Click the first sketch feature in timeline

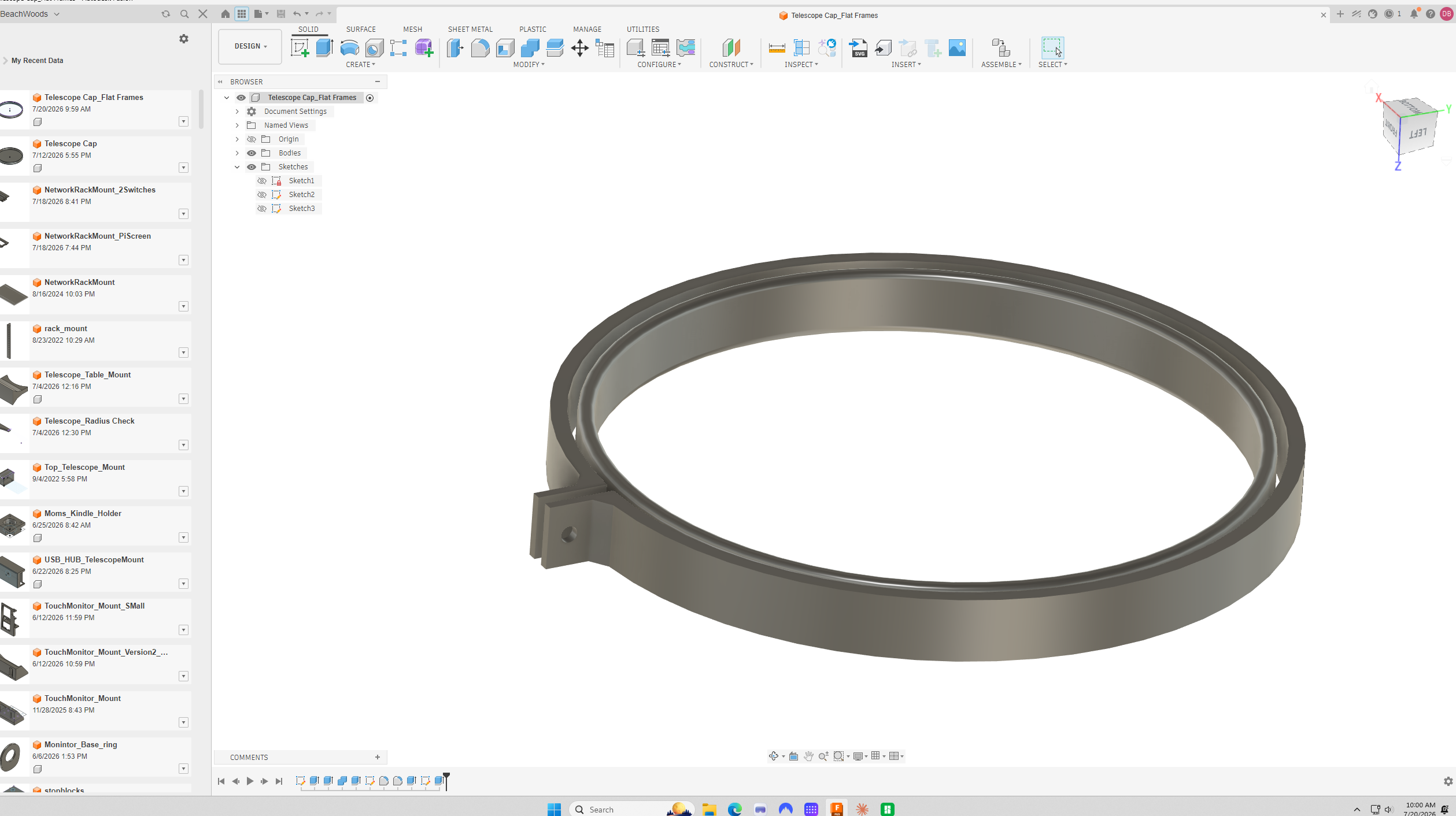coord(300,781)
